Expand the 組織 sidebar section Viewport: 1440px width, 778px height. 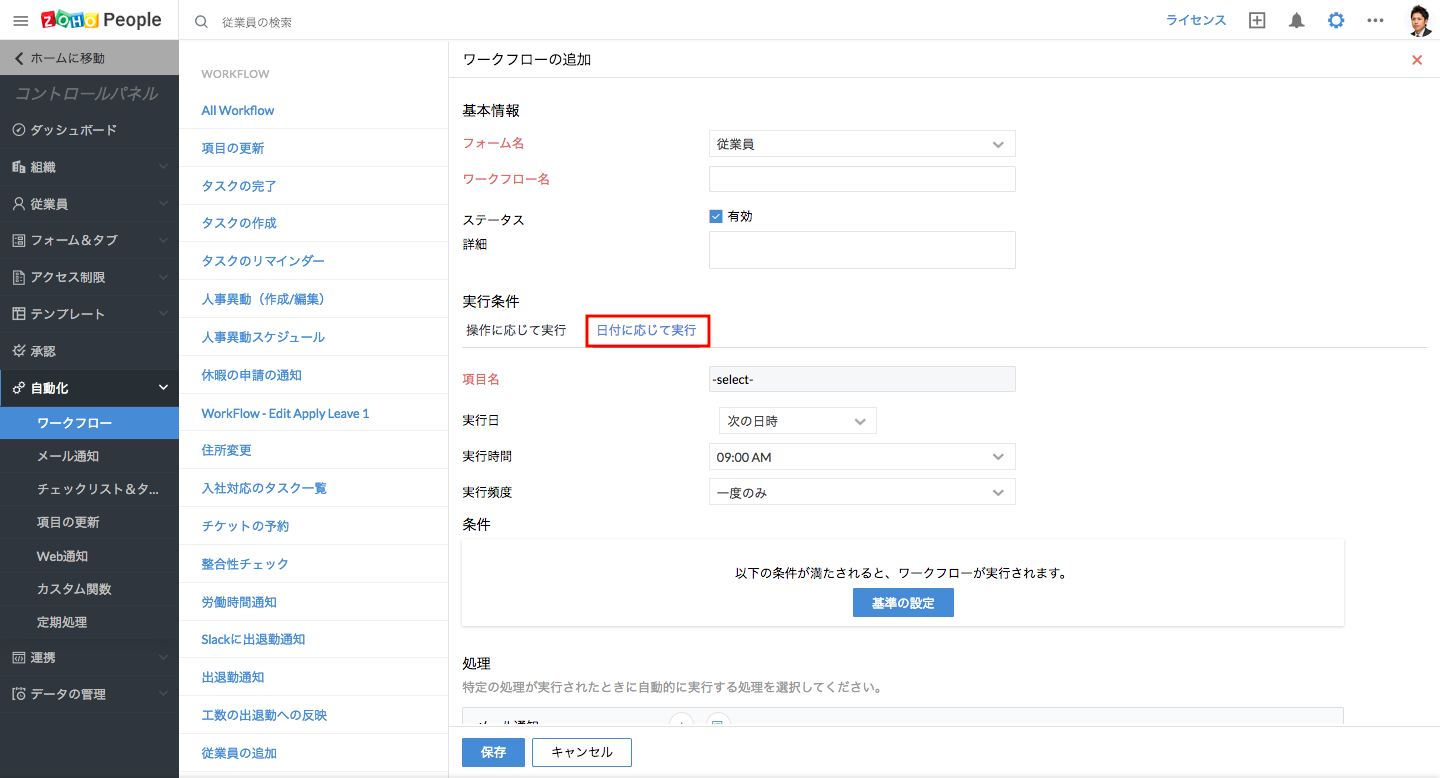point(89,167)
